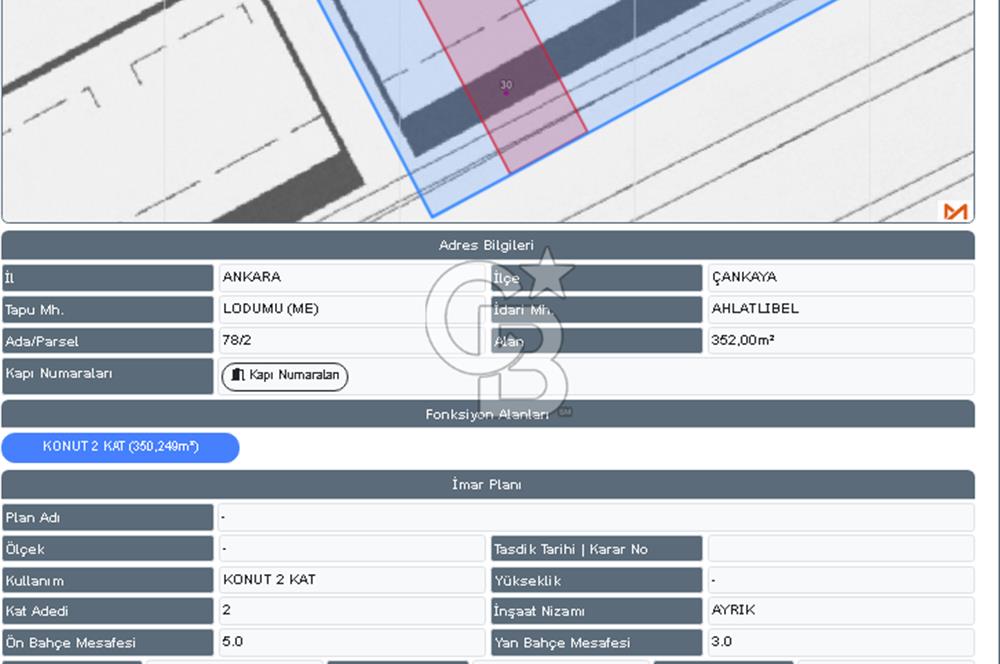Image resolution: width=1000 pixels, height=664 pixels.
Task: Click the Tasdik Tarihi | Karar No label
Action: [x=596, y=549]
